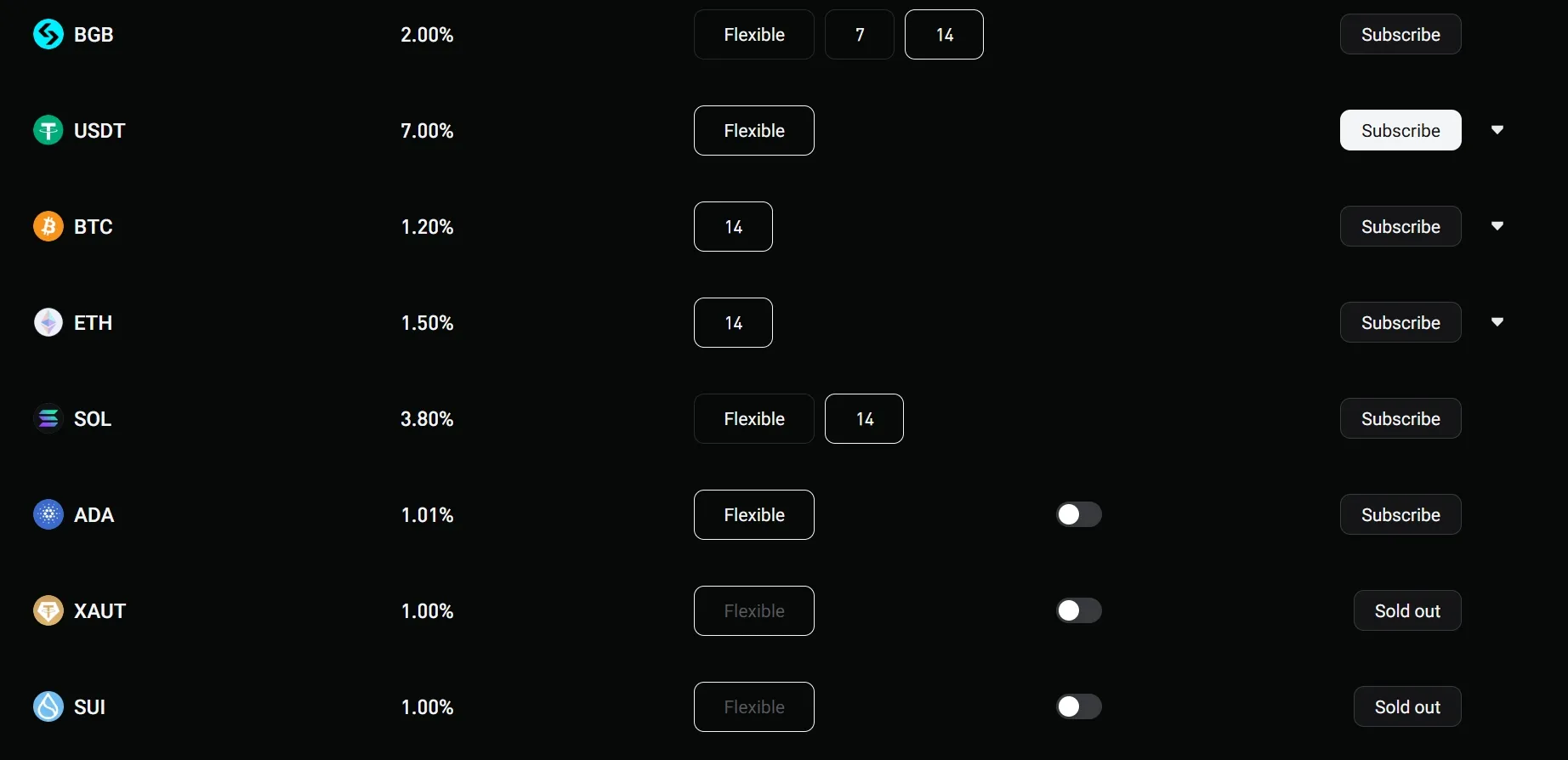
Task: Subscribe to the USDT product
Action: tap(1400, 131)
